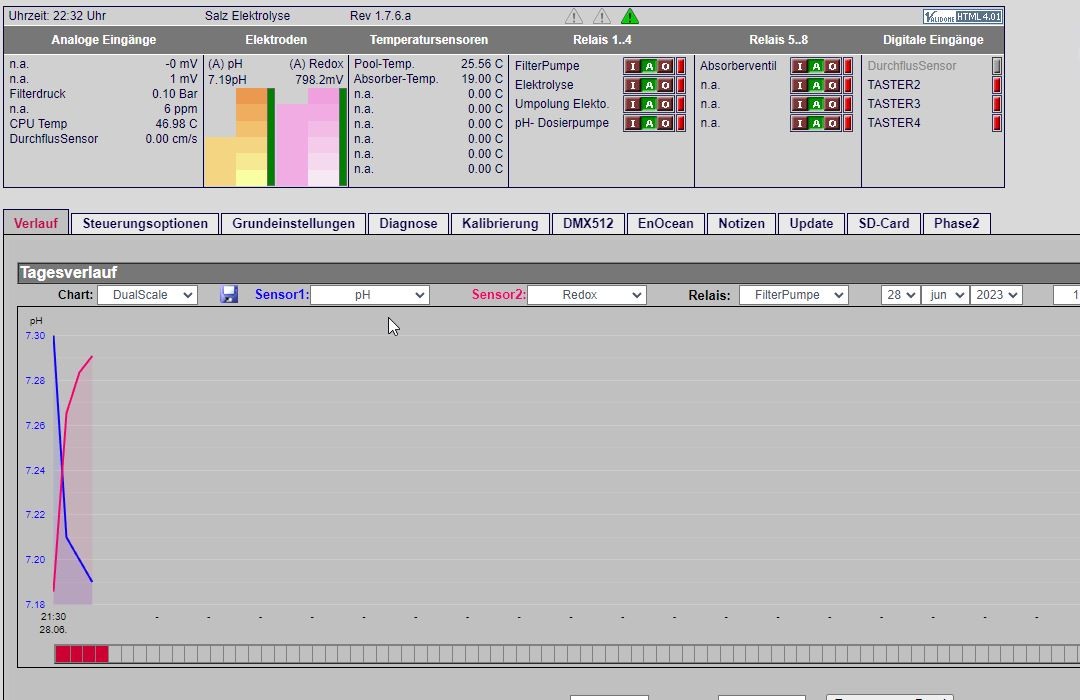Open the year dropdown showing 2023
Image resolution: width=1080 pixels, height=700 pixels.
click(x=996, y=295)
